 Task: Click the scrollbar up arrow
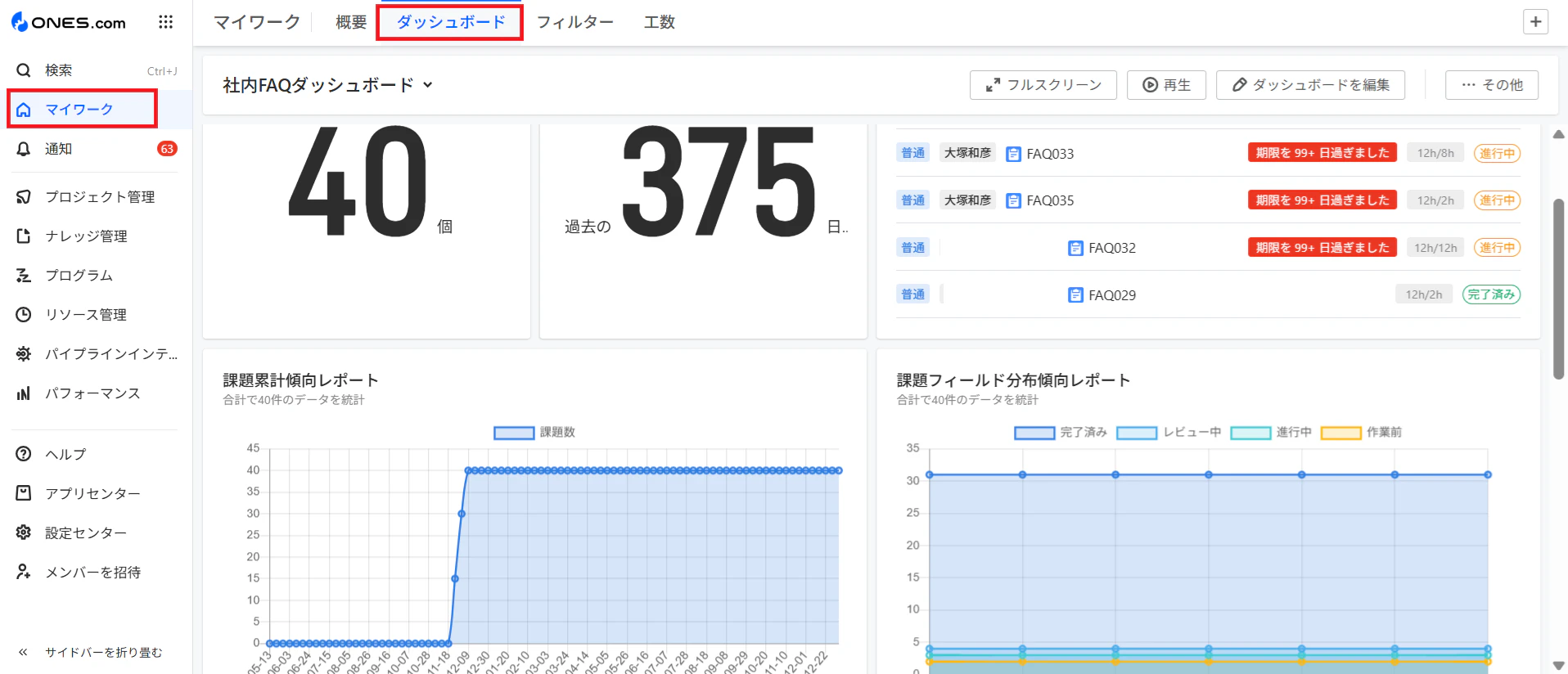pos(1558,134)
